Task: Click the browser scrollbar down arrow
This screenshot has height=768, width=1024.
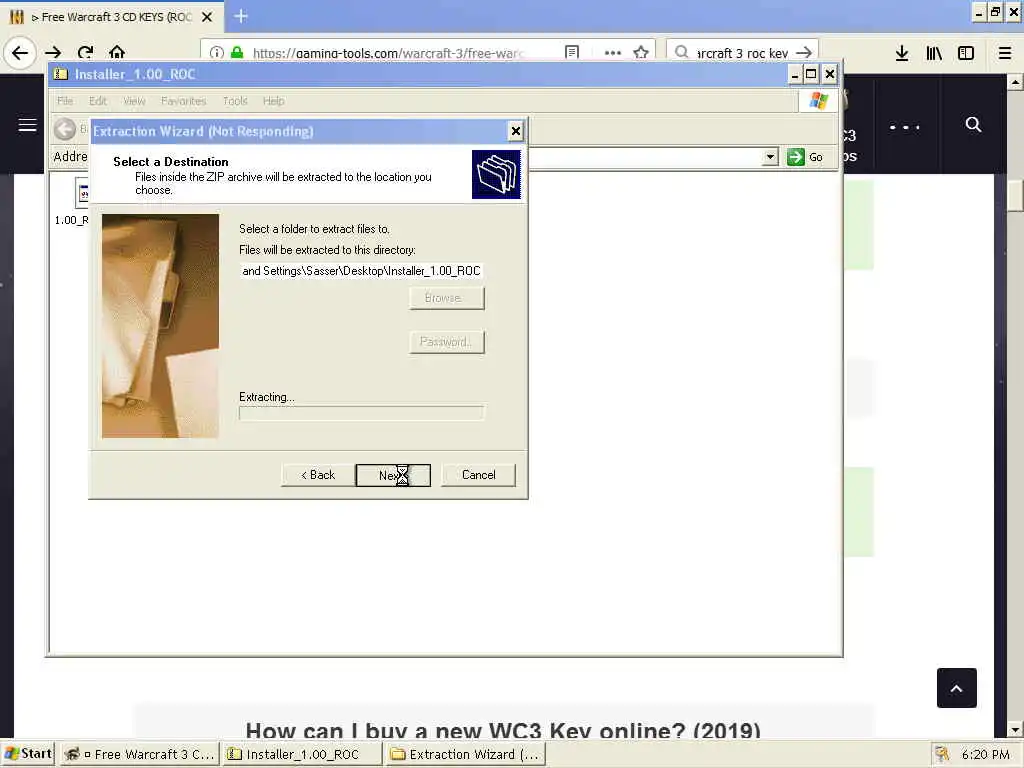Action: (1015, 729)
